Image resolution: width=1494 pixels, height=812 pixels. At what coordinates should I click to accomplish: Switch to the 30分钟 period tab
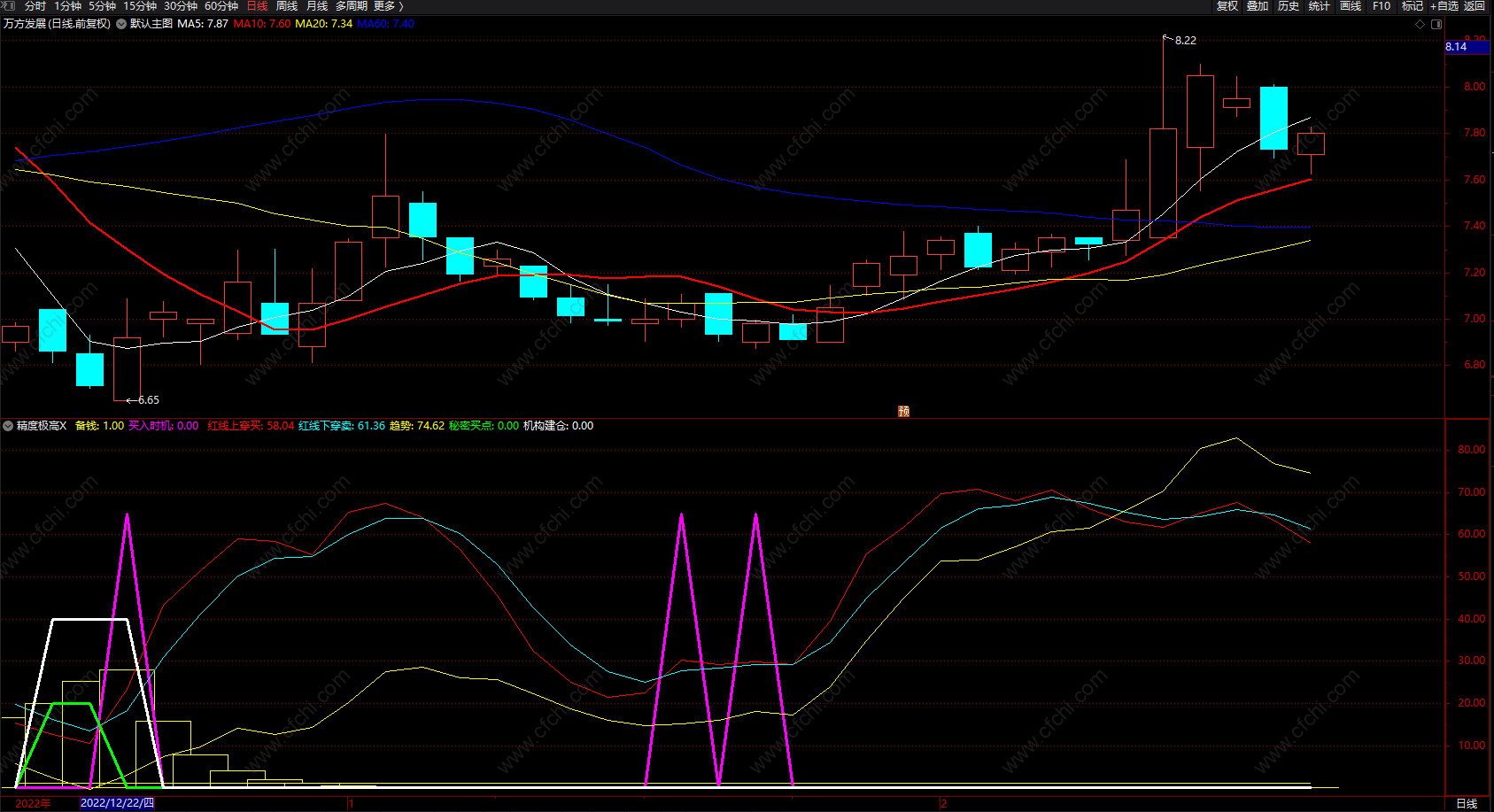[181, 6]
